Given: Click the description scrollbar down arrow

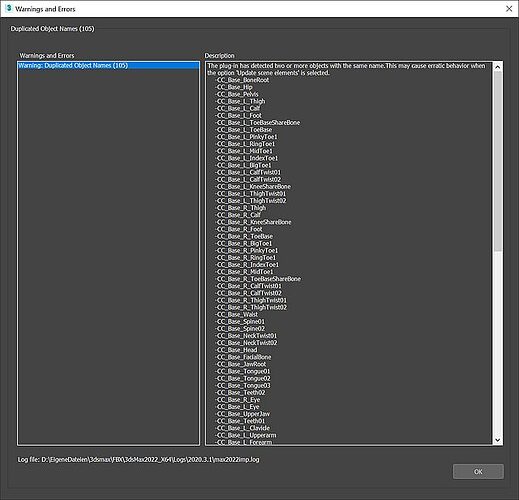Looking at the screenshot, I should tap(497, 440).
